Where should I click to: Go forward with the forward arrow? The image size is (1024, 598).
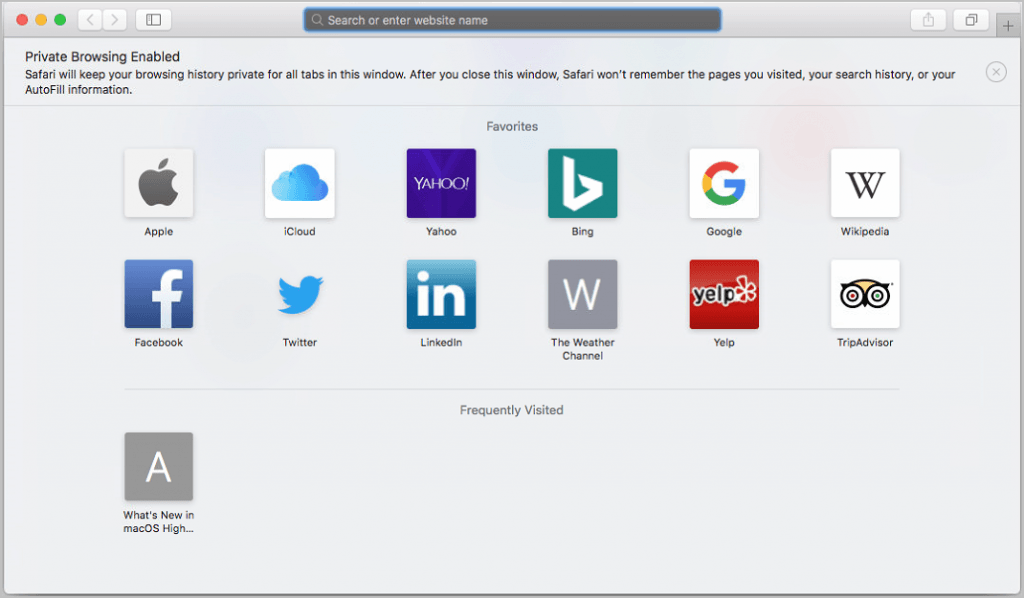115,20
